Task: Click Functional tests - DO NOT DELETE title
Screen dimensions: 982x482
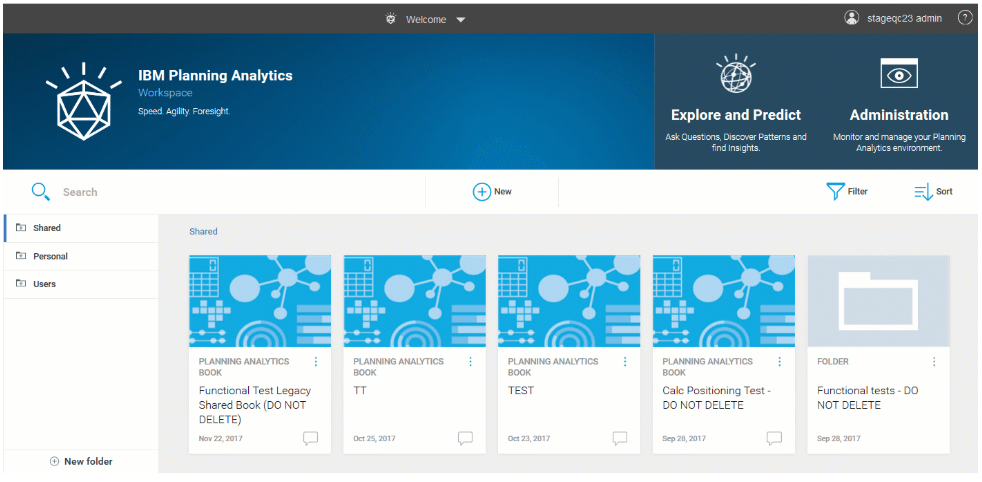Action: click(868, 398)
